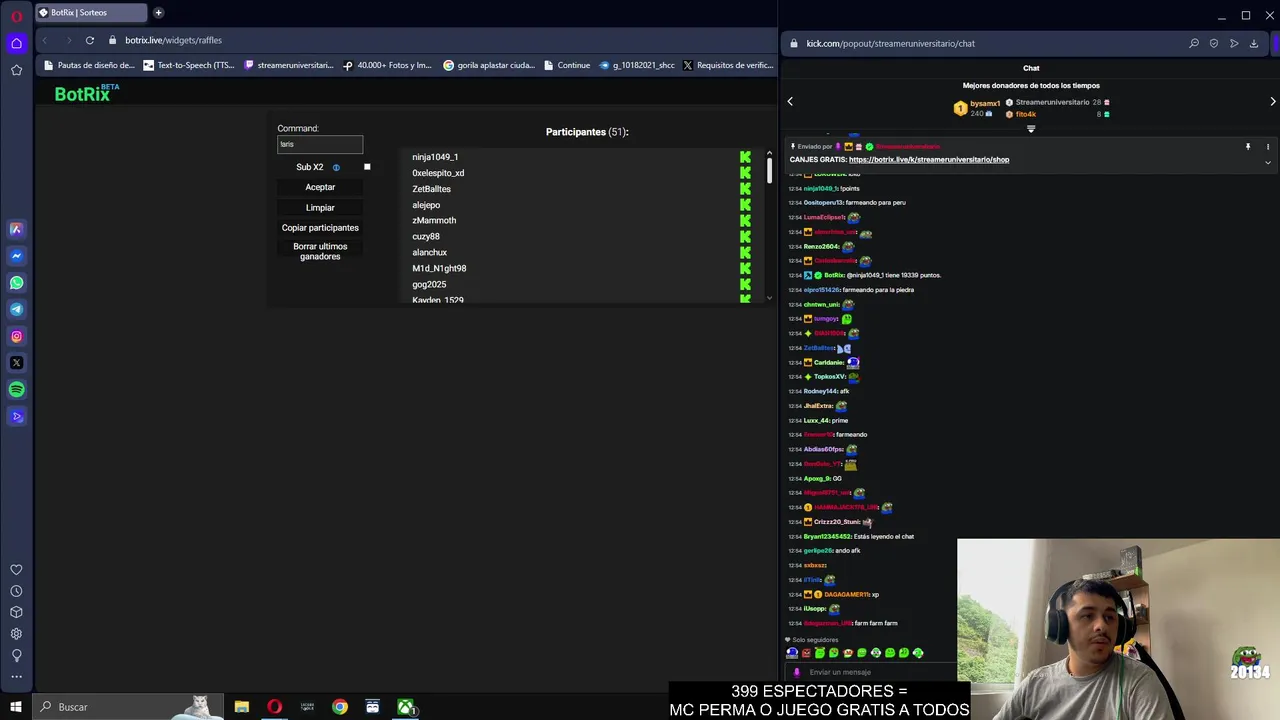This screenshot has height=720, width=1280.
Task: Open a new tab with plus button
Action: coord(158,13)
